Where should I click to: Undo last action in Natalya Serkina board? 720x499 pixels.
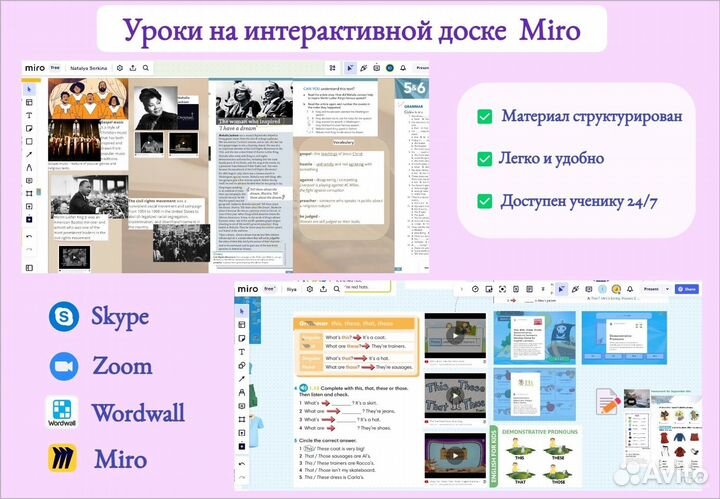[29, 236]
